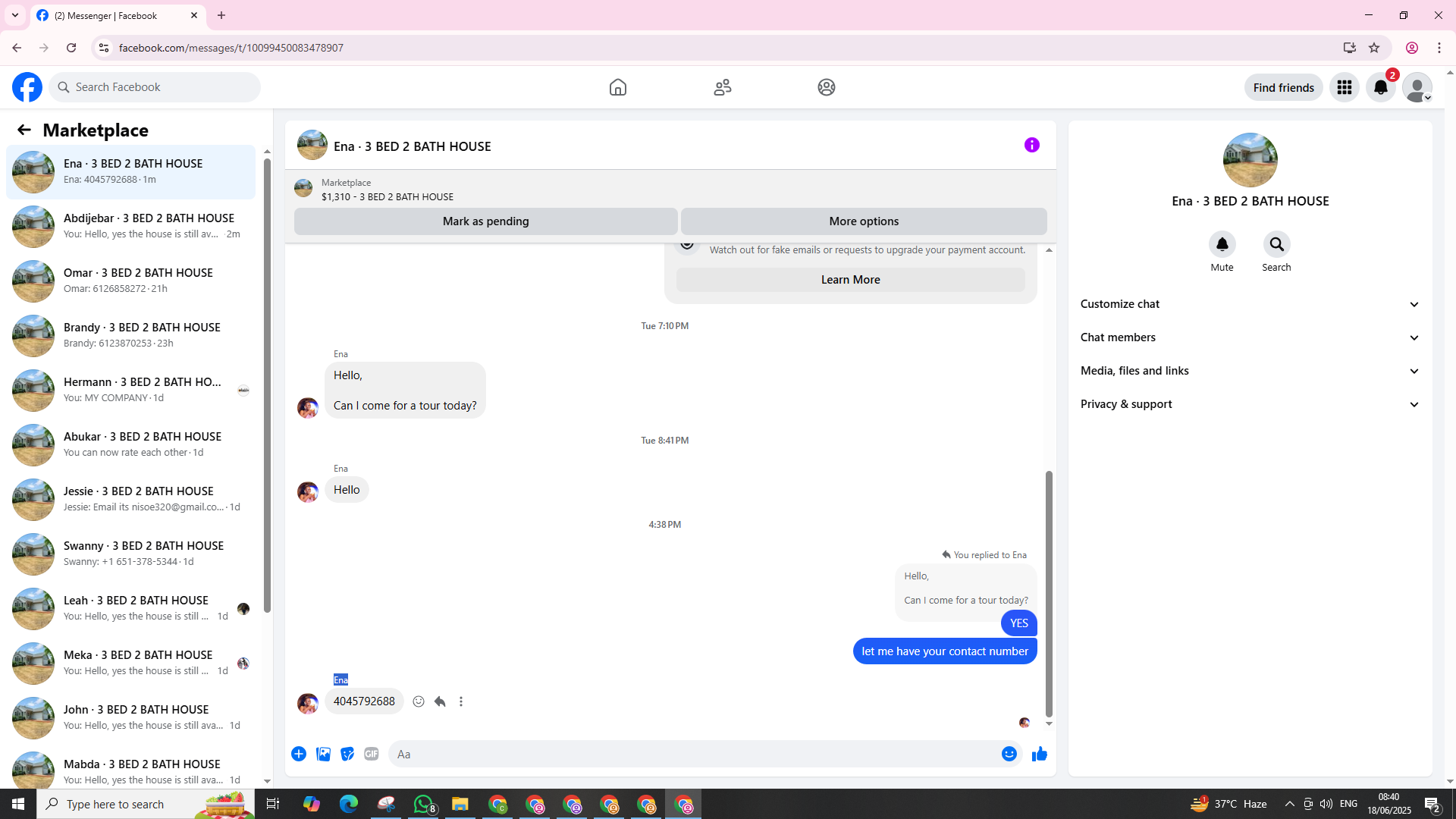Expand Customize chat section
Image resolution: width=1456 pixels, height=819 pixels.
(1250, 304)
